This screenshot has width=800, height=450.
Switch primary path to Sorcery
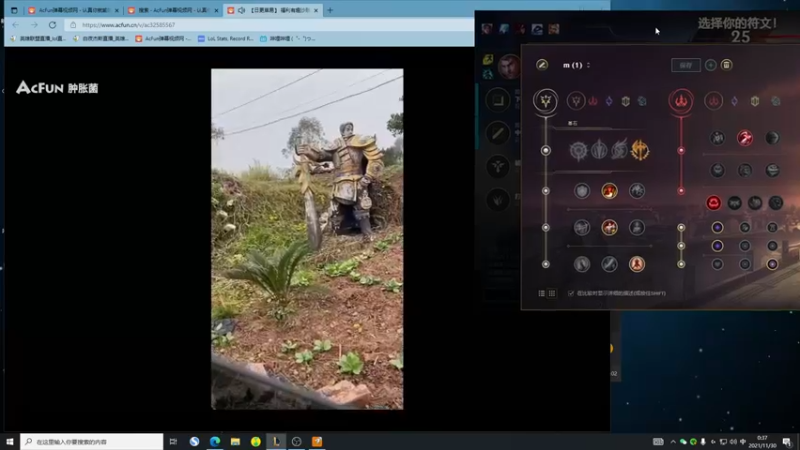click(x=609, y=101)
